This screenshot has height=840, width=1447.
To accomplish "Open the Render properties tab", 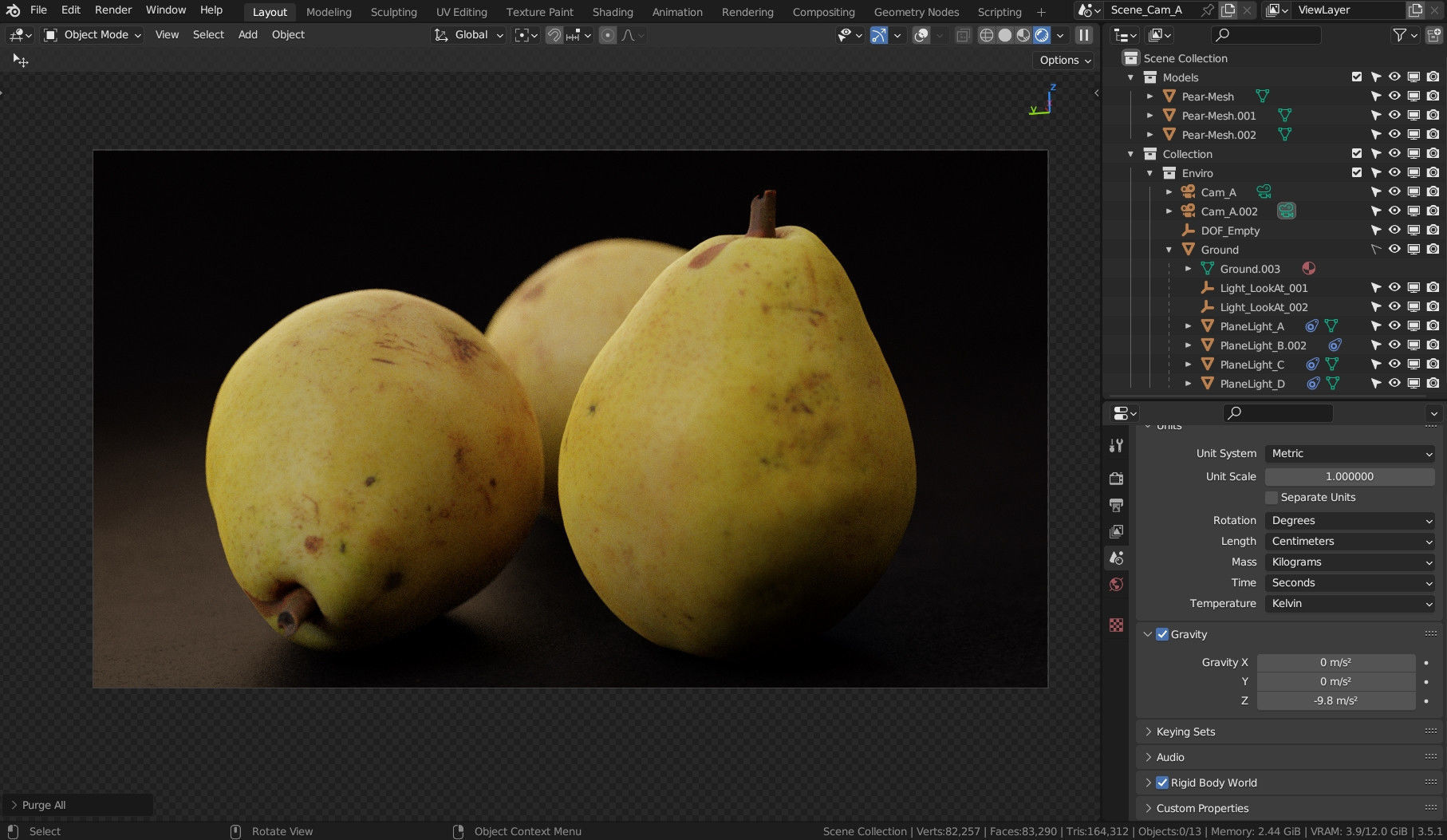I will [1116, 478].
